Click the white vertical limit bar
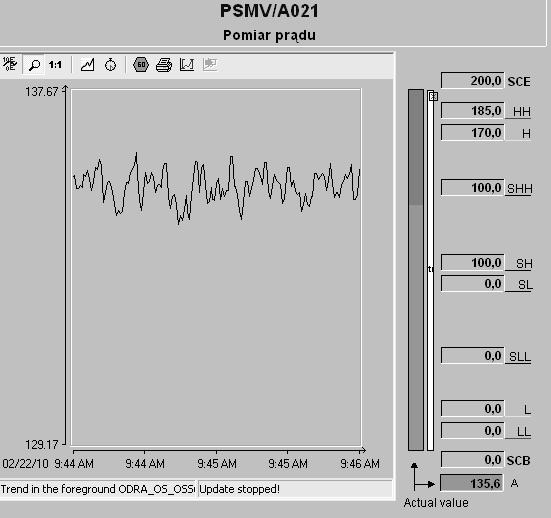Image resolution: width=551 pixels, height=518 pixels. pos(430,270)
